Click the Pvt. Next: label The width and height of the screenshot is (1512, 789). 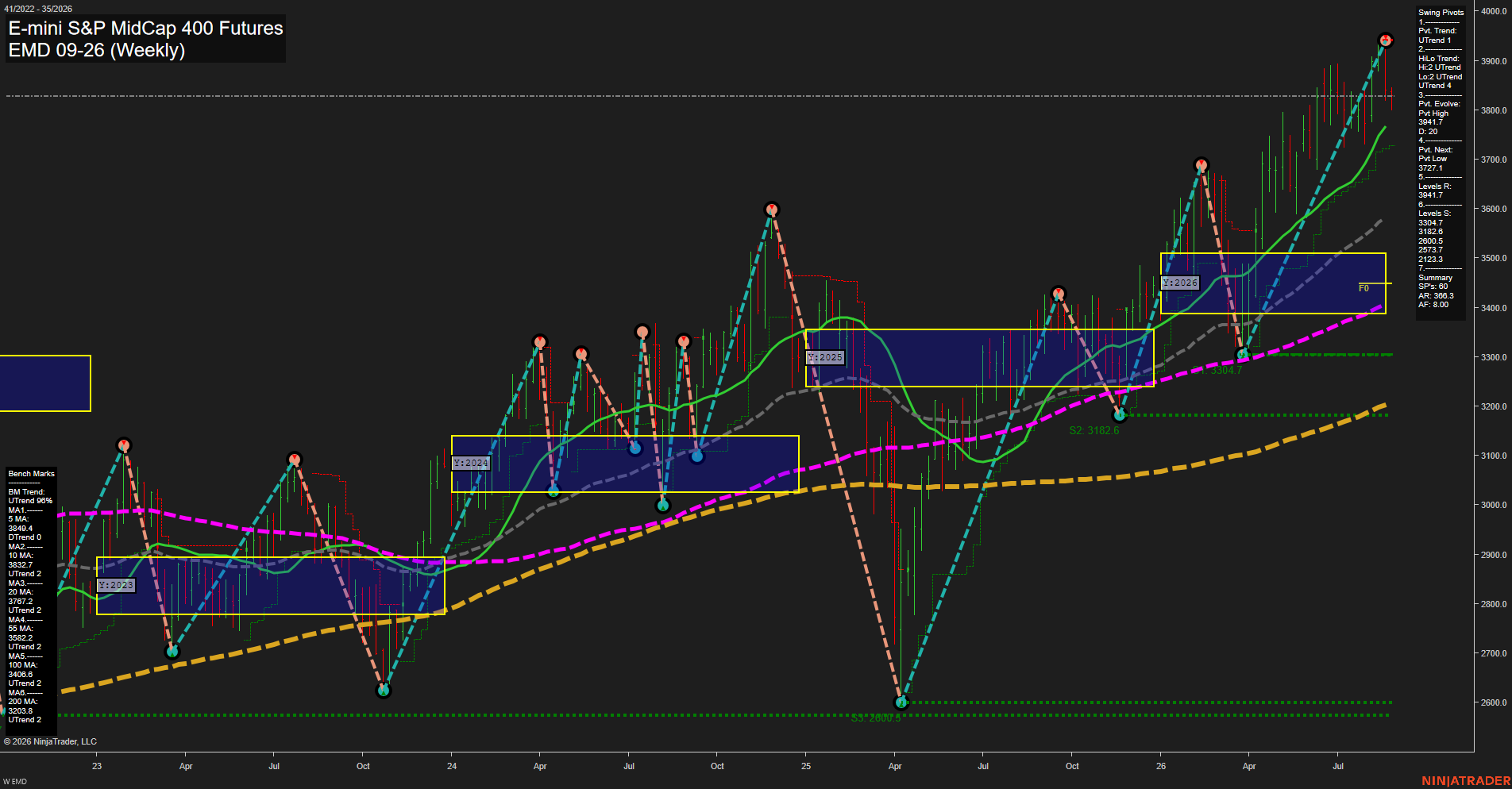tap(1435, 150)
